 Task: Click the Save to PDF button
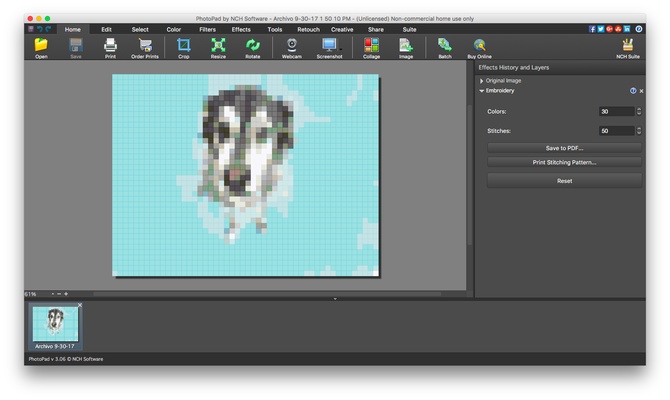[x=564, y=148]
